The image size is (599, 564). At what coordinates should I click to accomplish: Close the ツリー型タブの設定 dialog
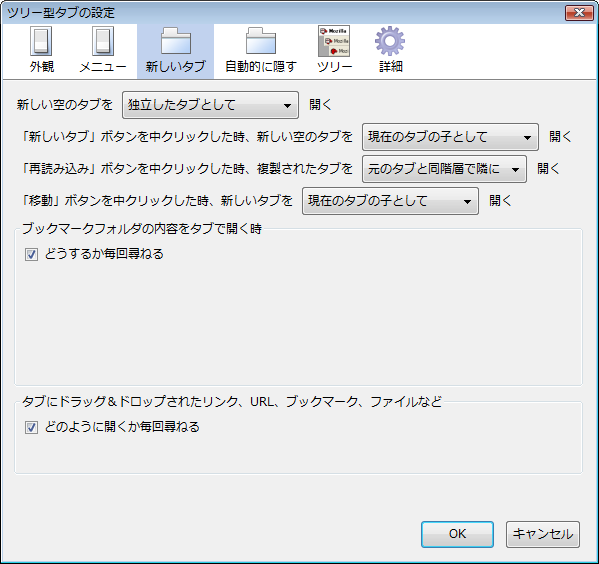[579, 13]
